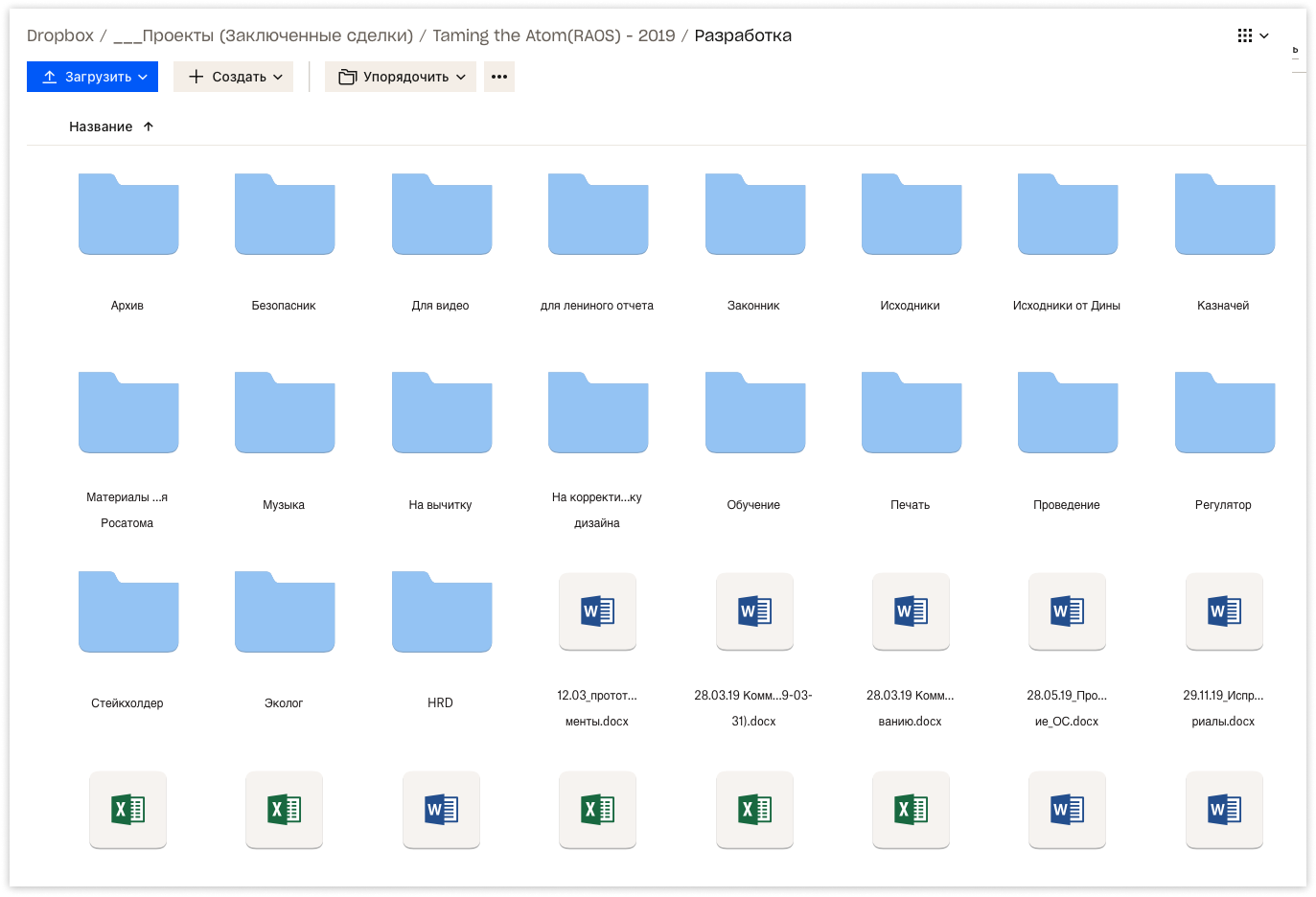This screenshot has height=897, width=1316.
Task: Open the Законник folder icon
Action: pyautogui.click(x=755, y=214)
